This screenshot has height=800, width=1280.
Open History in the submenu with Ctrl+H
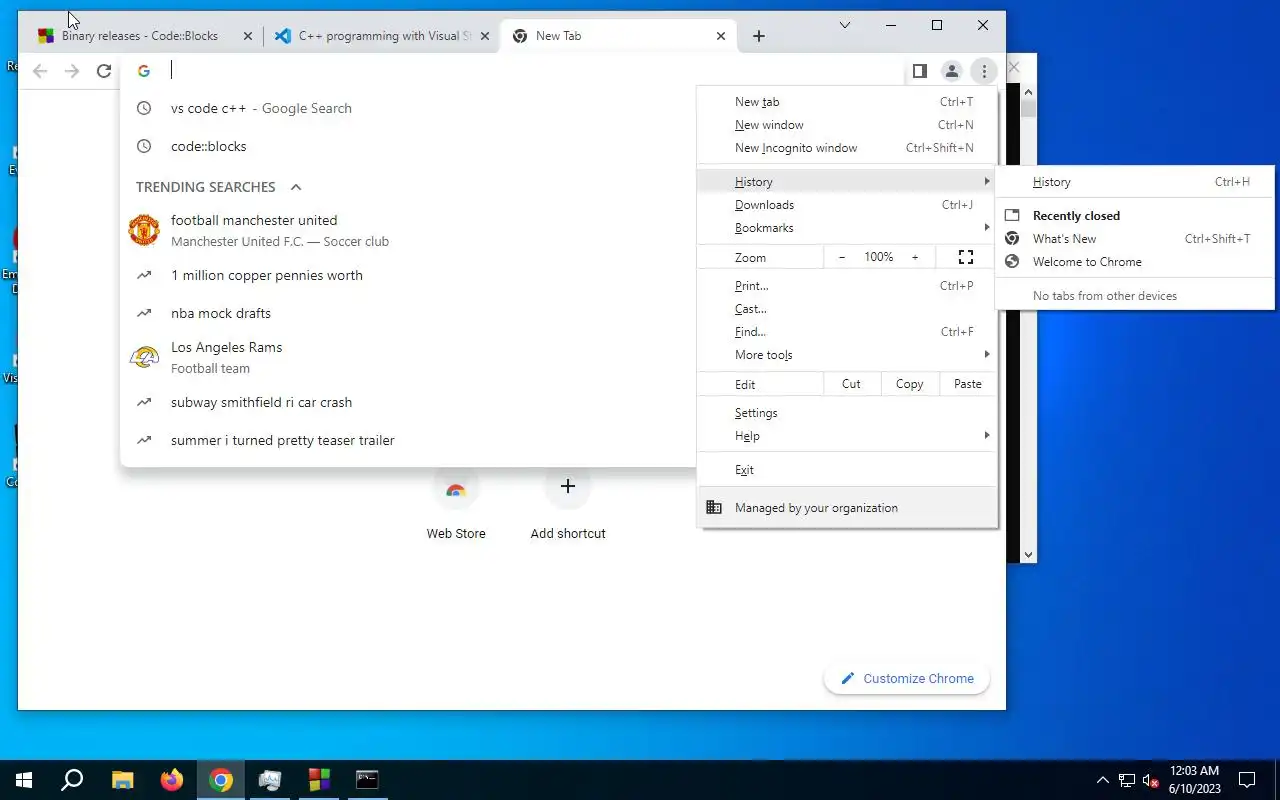click(x=1135, y=182)
